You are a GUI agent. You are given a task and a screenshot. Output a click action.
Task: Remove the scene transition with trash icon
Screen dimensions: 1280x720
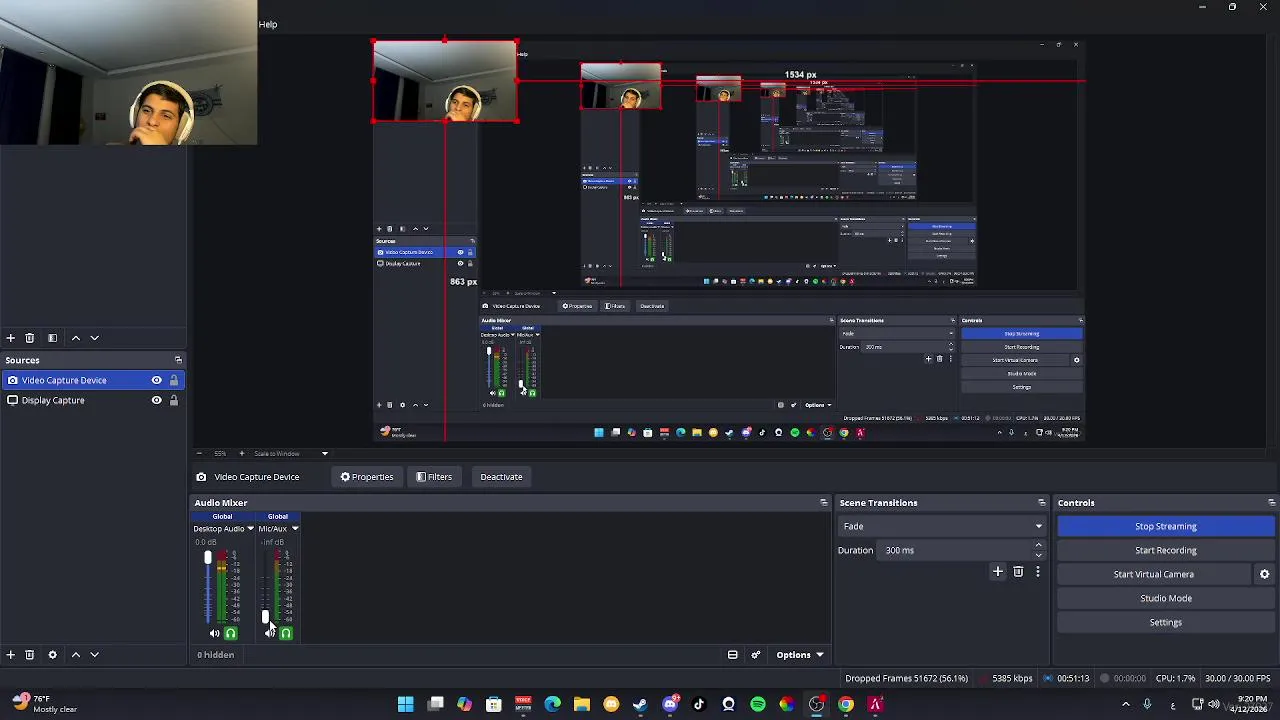[x=1018, y=572]
